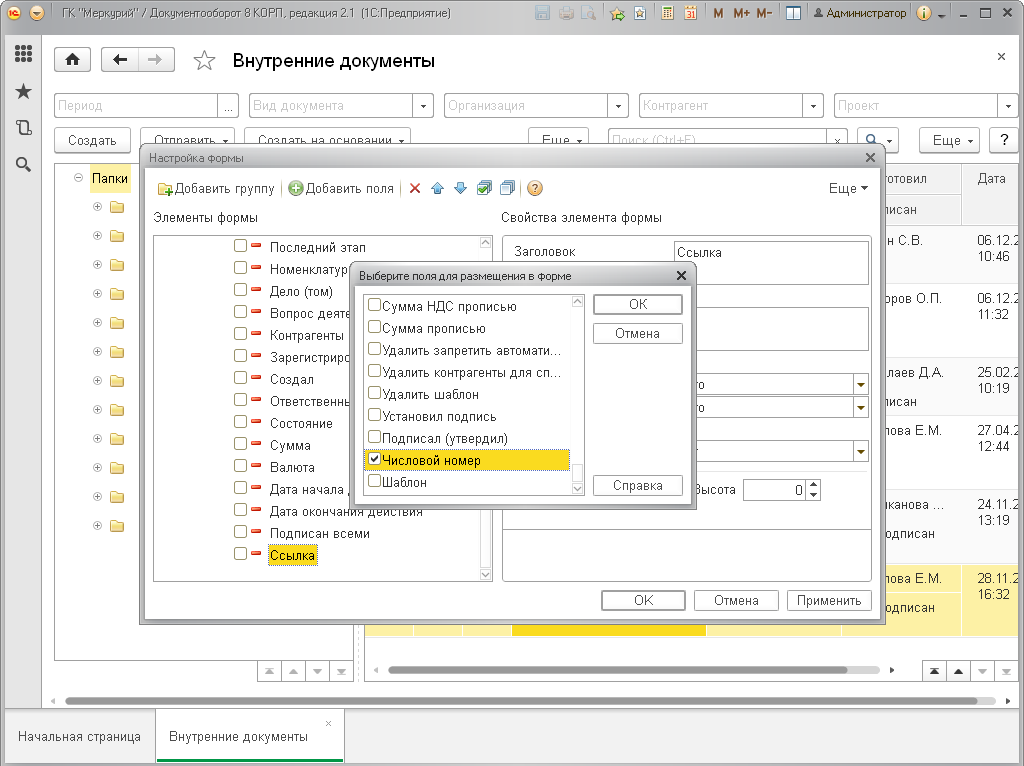Go back using the left arrow
This screenshot has height=766, width=1024.
tap(120, 60)
